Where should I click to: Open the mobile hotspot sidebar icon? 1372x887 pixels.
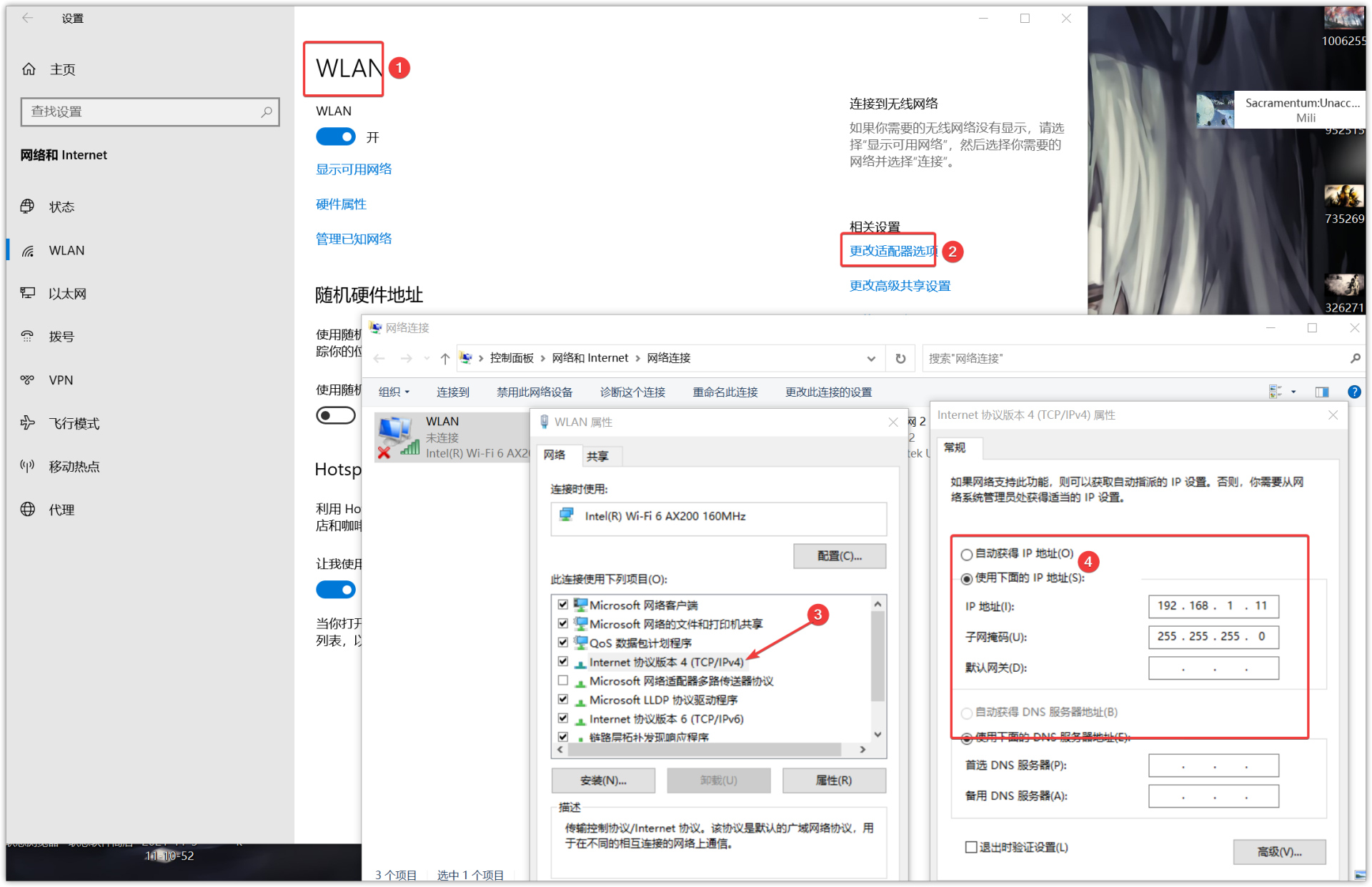(28, 466)
